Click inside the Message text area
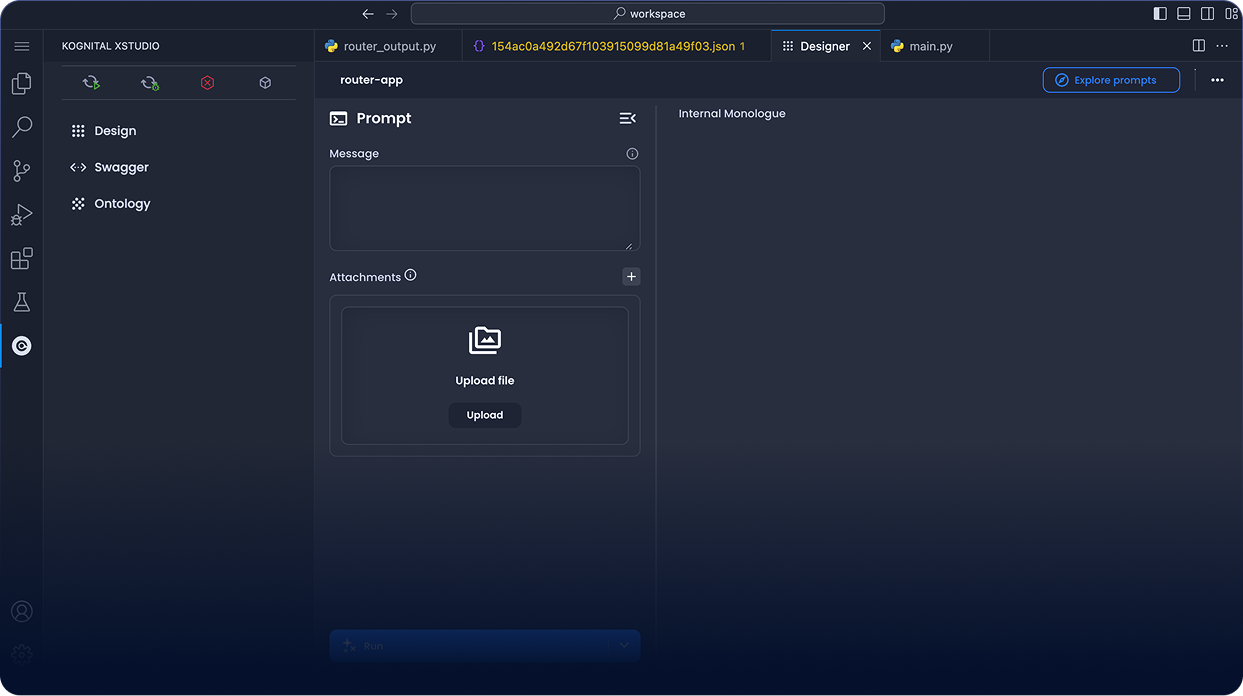 point(484,207)
